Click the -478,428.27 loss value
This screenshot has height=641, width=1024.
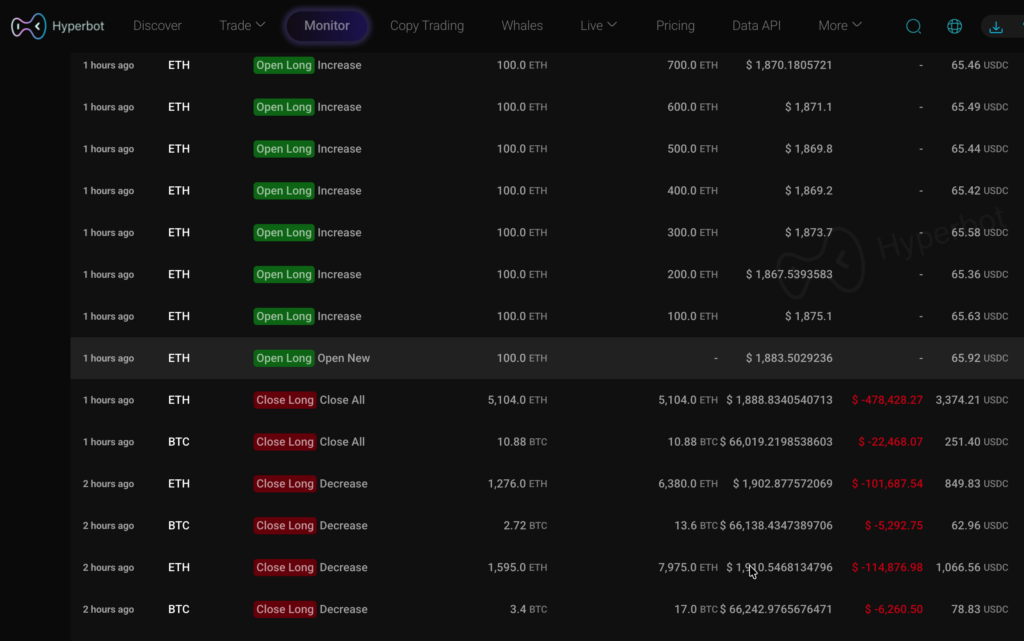[887, 400]
